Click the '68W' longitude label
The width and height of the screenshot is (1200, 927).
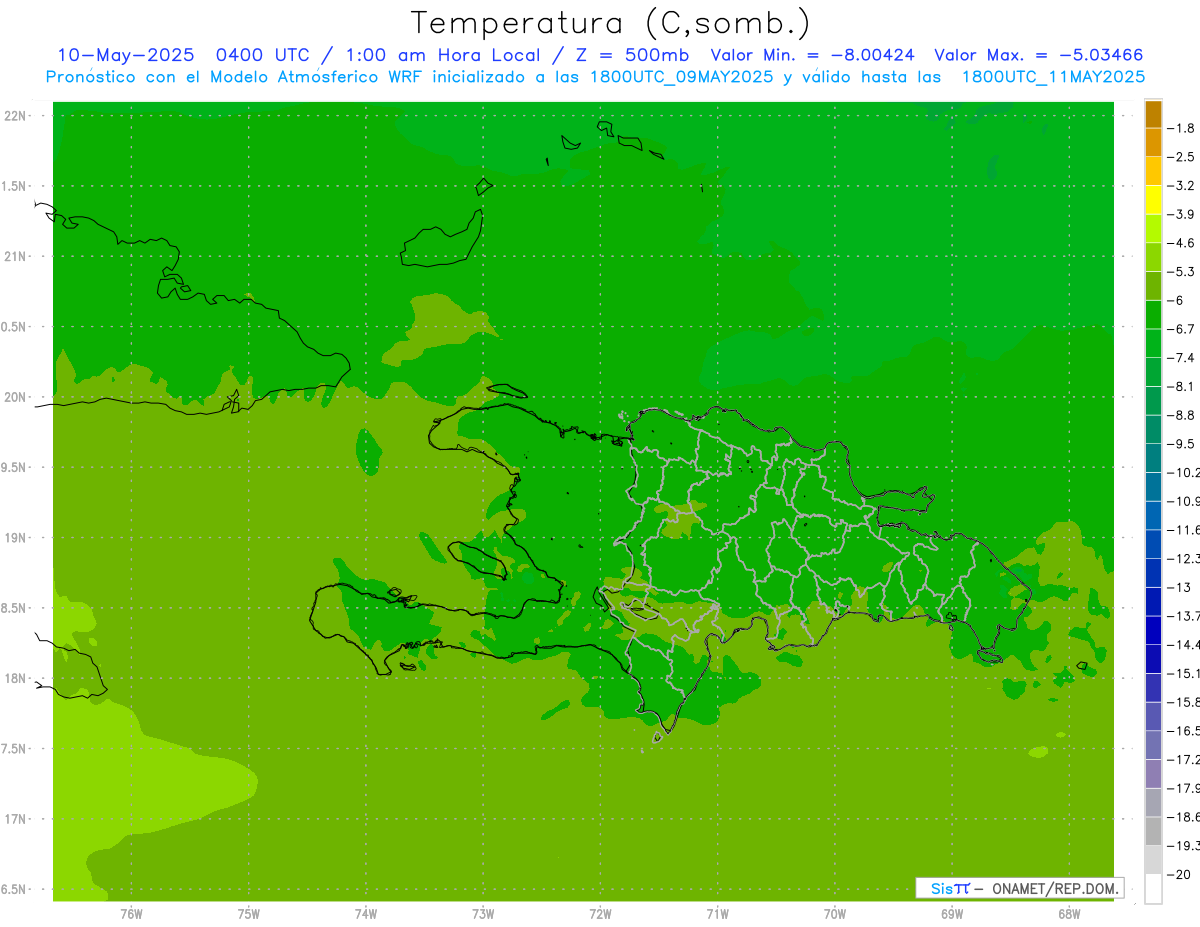tap(1069, 913)
